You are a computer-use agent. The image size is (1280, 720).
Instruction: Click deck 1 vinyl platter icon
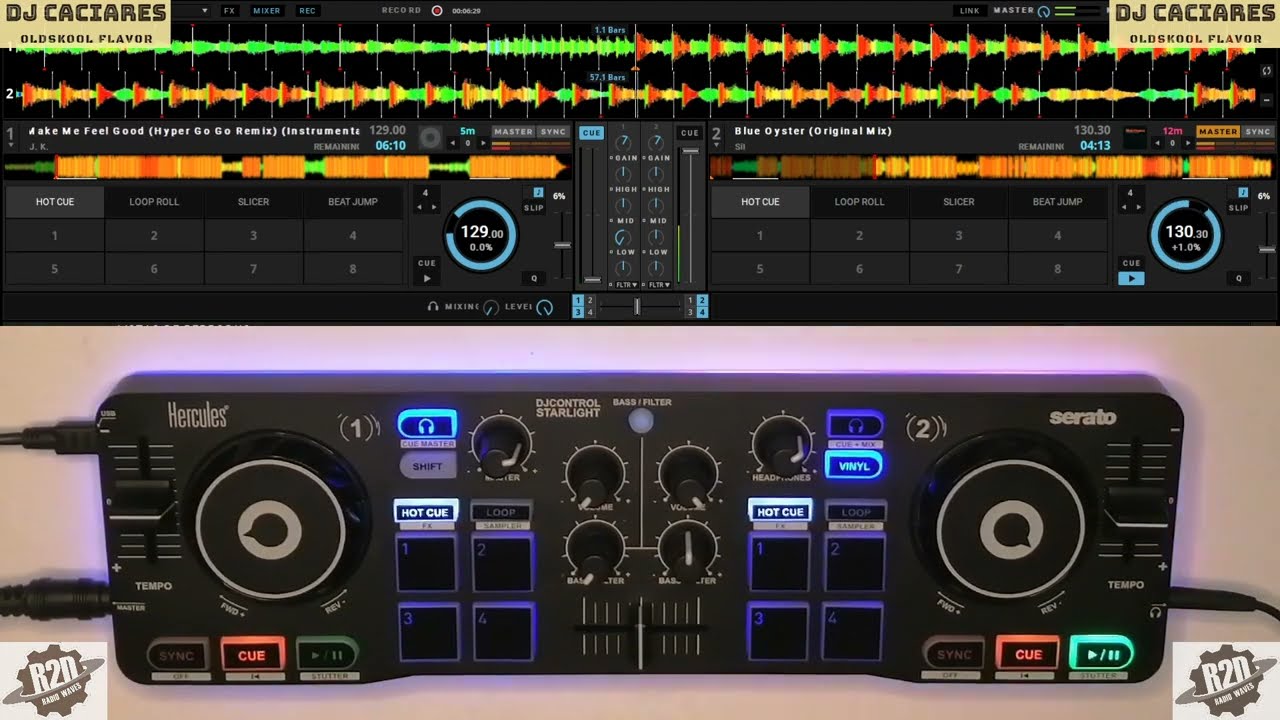[430, 138]
